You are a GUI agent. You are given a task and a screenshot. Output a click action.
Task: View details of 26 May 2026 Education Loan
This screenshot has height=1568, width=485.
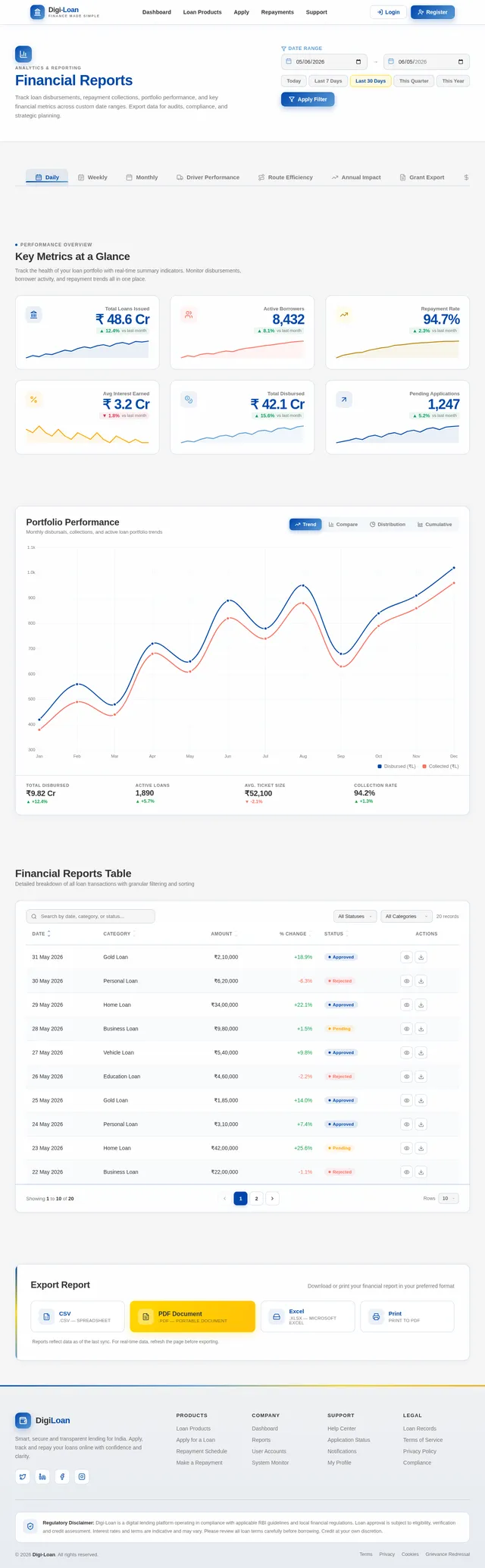(x=406, y=1076)
